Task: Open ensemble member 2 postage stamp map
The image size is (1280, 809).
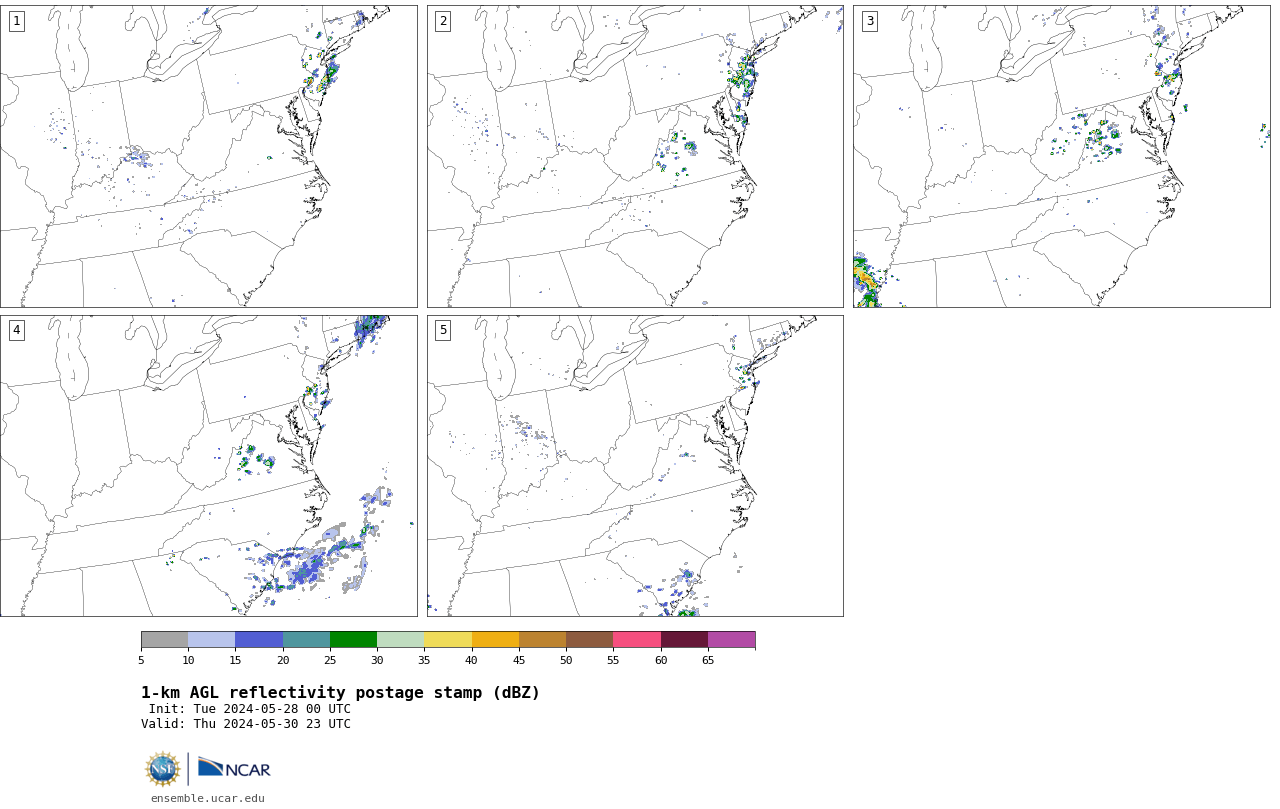Action: pyautogui.click(x=635, y=156)
